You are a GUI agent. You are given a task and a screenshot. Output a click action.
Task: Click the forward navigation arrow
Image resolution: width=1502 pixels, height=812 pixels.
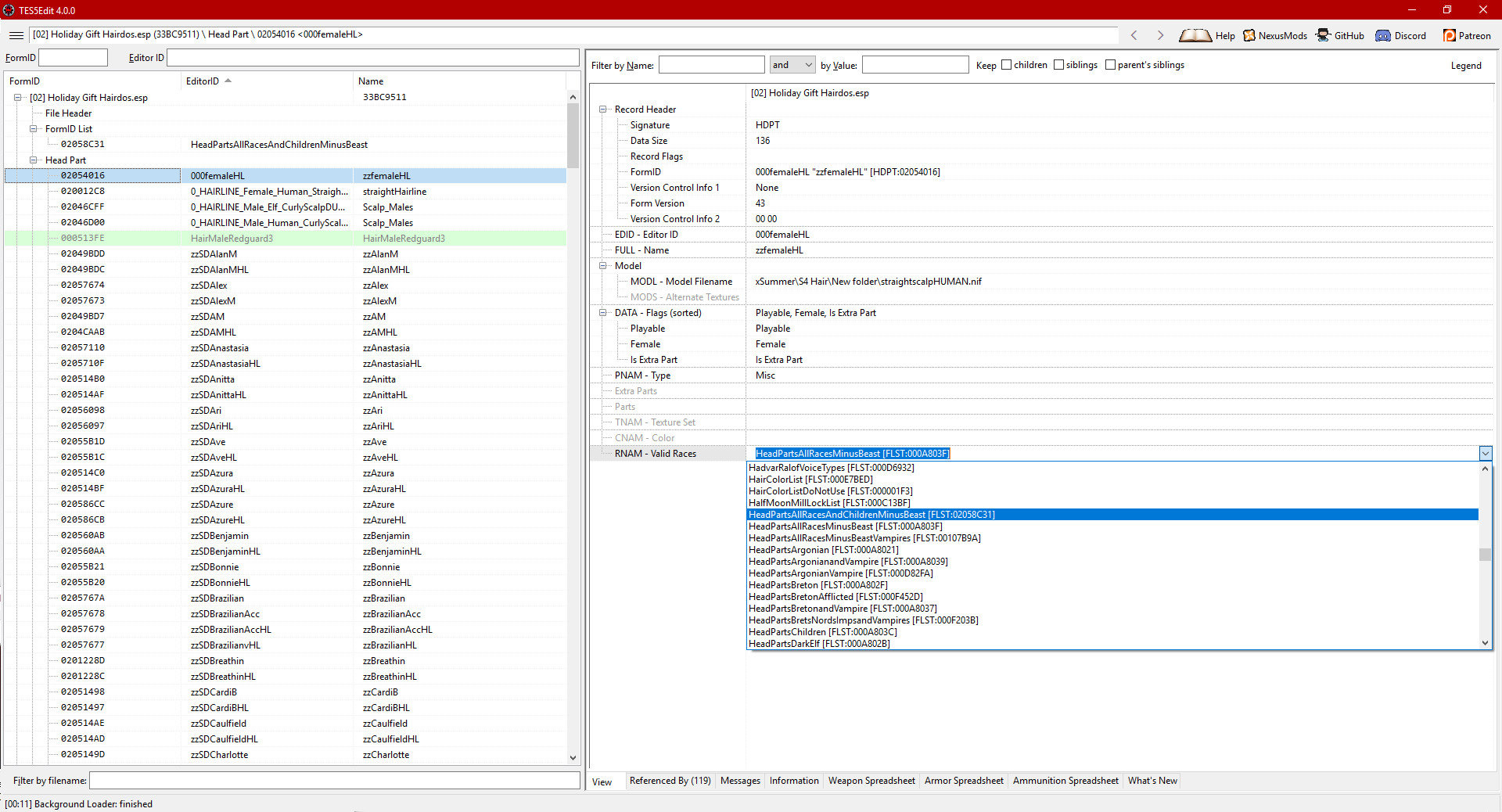(x=1160, y=35)
